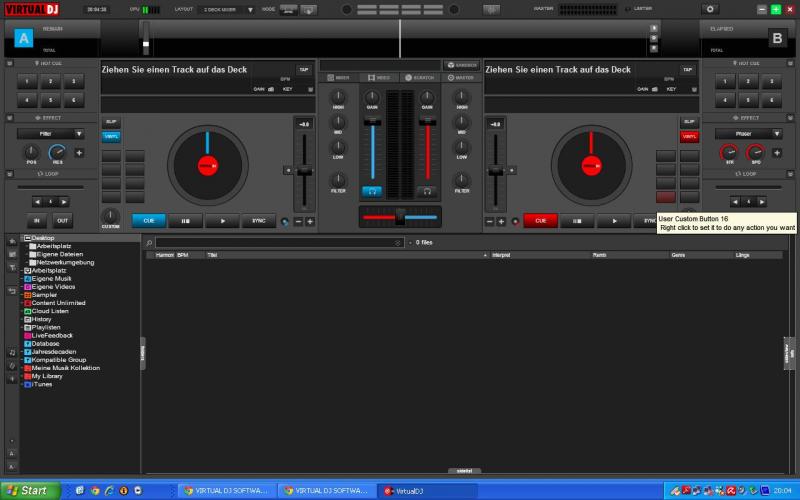This screenshot has height=500, width=800.
Task: Click the Sandbox icon button above the mixer
Action: coord(461,65)
